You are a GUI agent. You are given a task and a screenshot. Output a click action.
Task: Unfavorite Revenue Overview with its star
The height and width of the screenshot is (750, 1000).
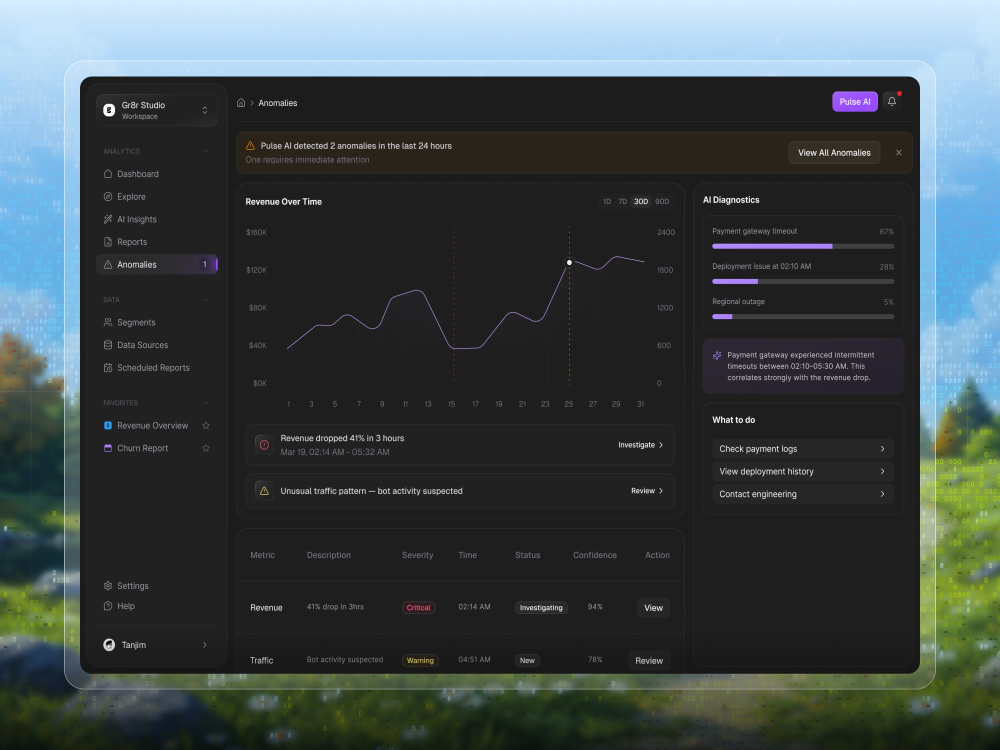206,425
